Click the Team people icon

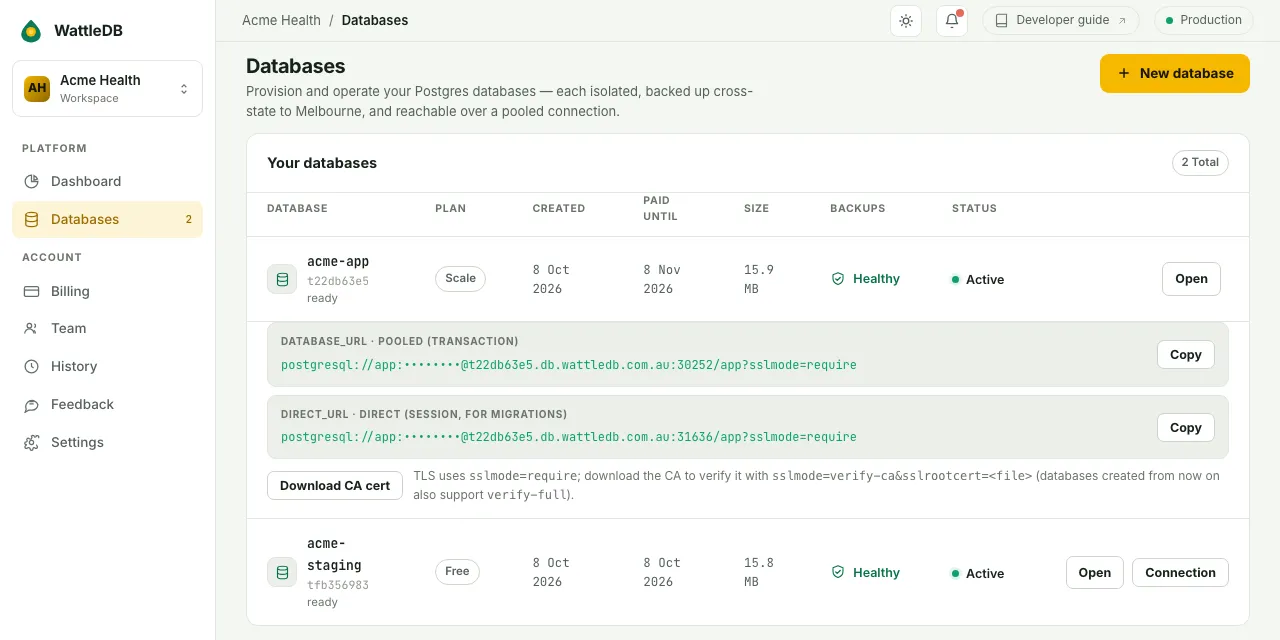click(x=32, y=328)
